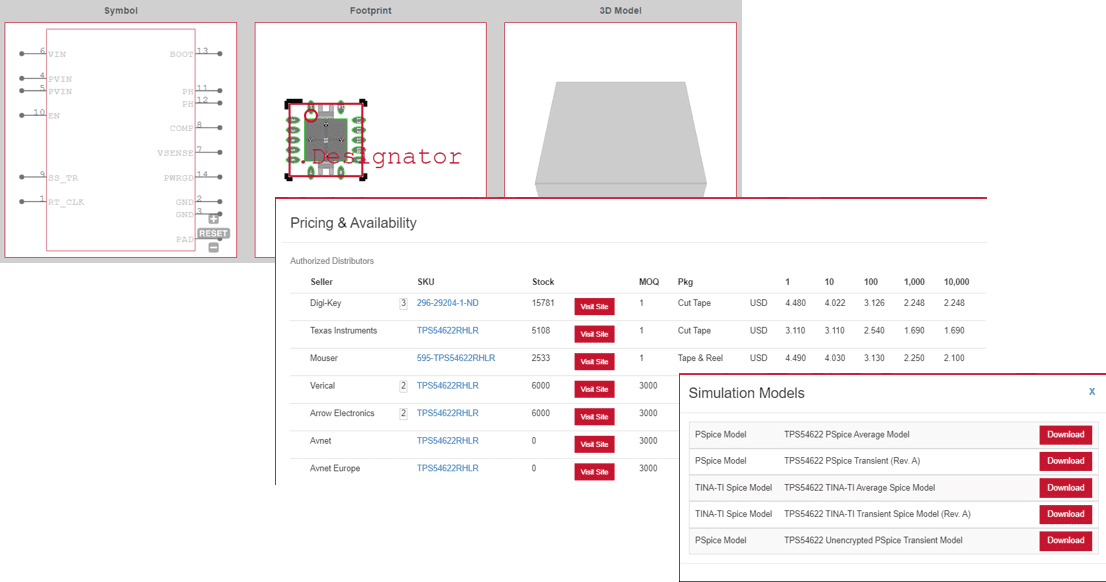
Task: Zoom in using the plus icon
Action: tap(213, 218)
